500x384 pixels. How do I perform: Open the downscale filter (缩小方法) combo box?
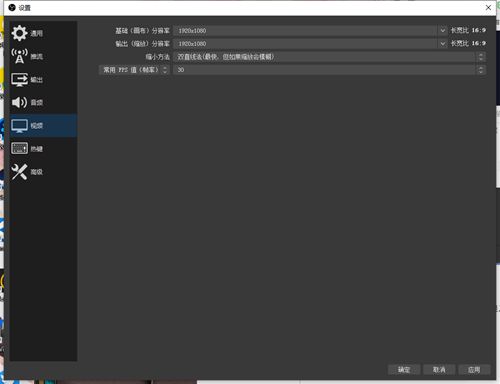point(329,57)
